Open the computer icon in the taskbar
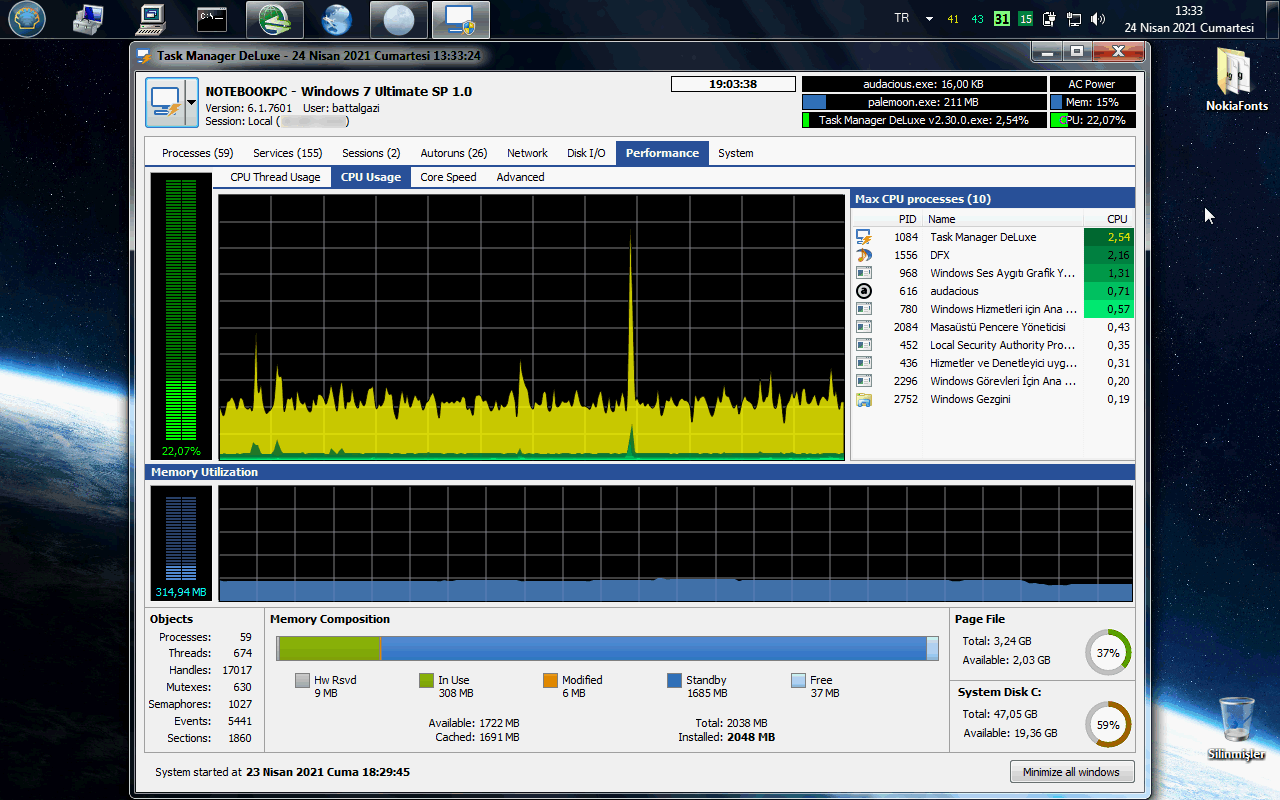This screenshot has height=800, width=1280. click(151, 18)
